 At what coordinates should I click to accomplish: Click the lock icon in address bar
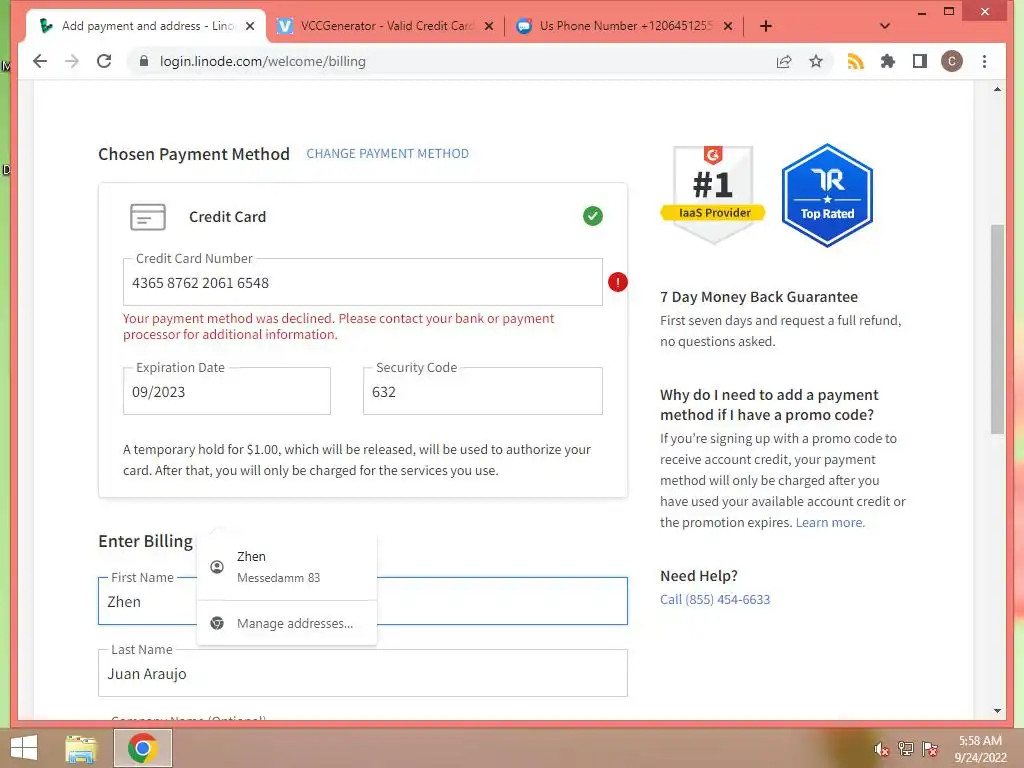point(144,61)
